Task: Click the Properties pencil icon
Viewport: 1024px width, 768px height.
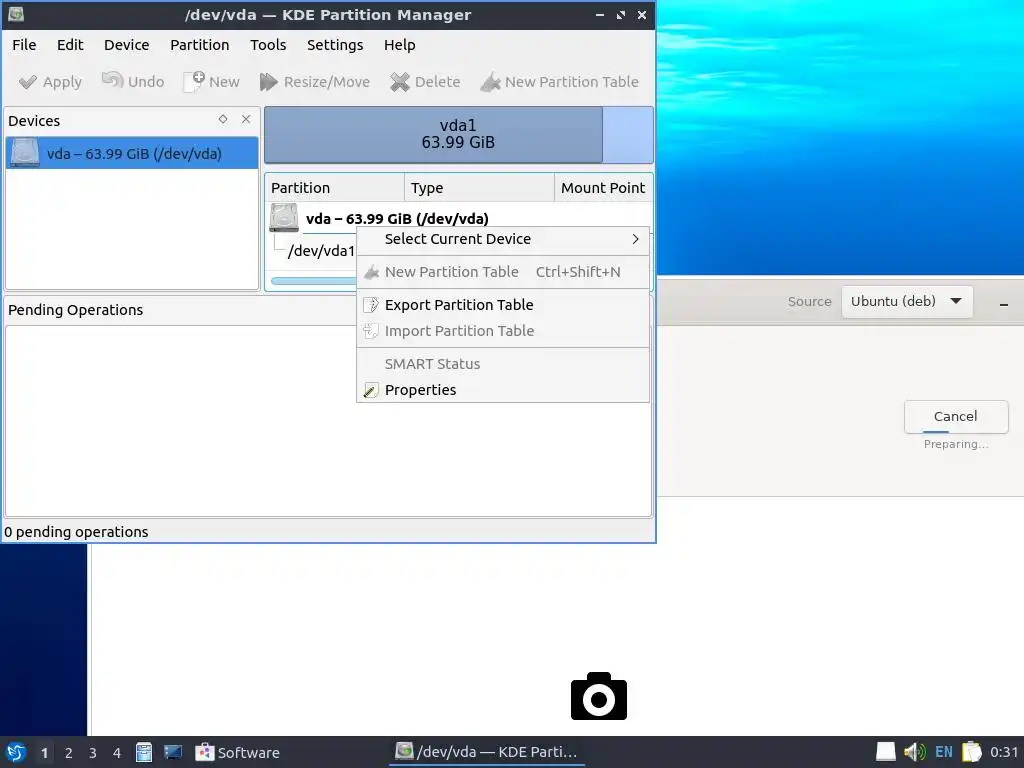Action: tap(371, 390)
